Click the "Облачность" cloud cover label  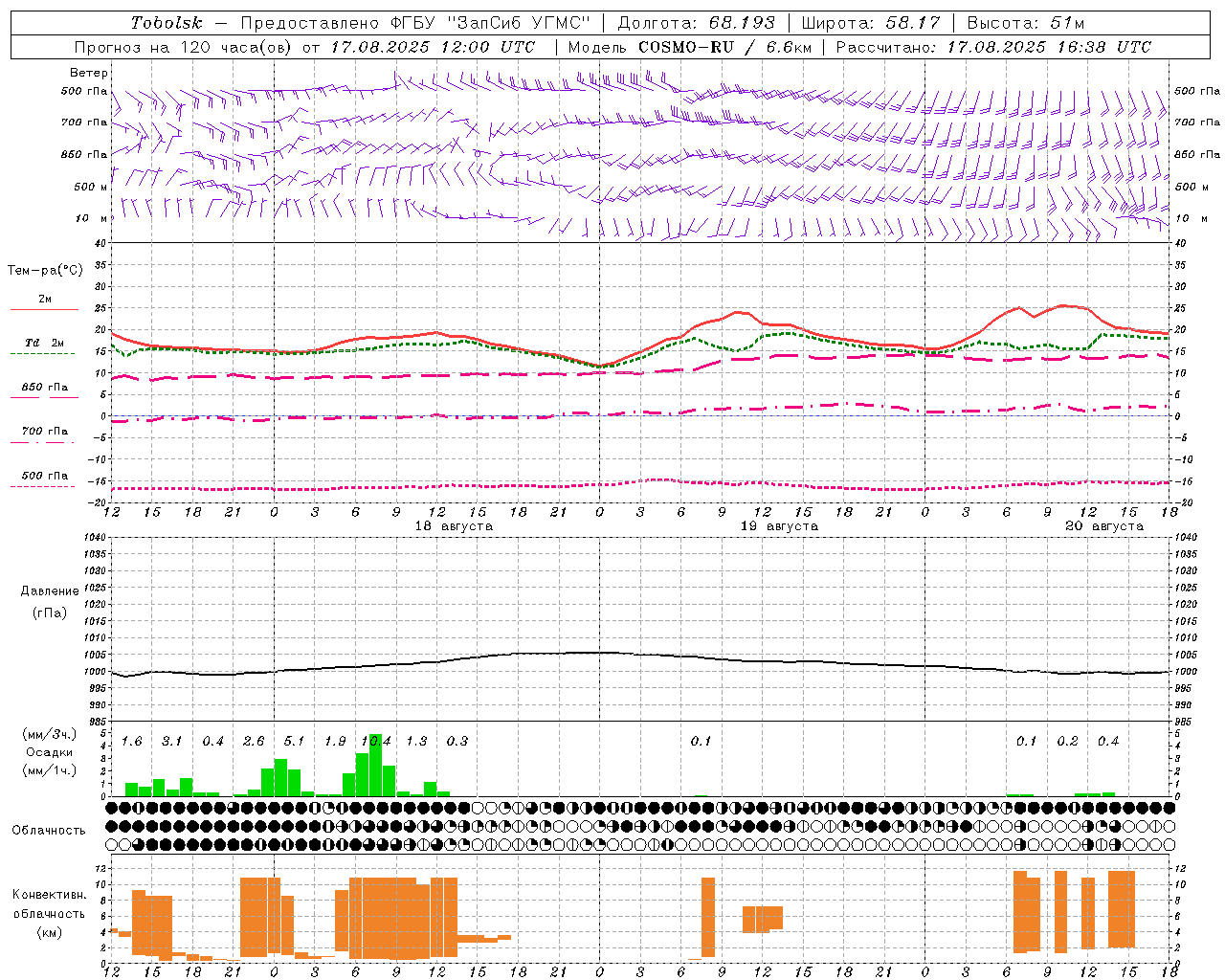tap(49, 831)
